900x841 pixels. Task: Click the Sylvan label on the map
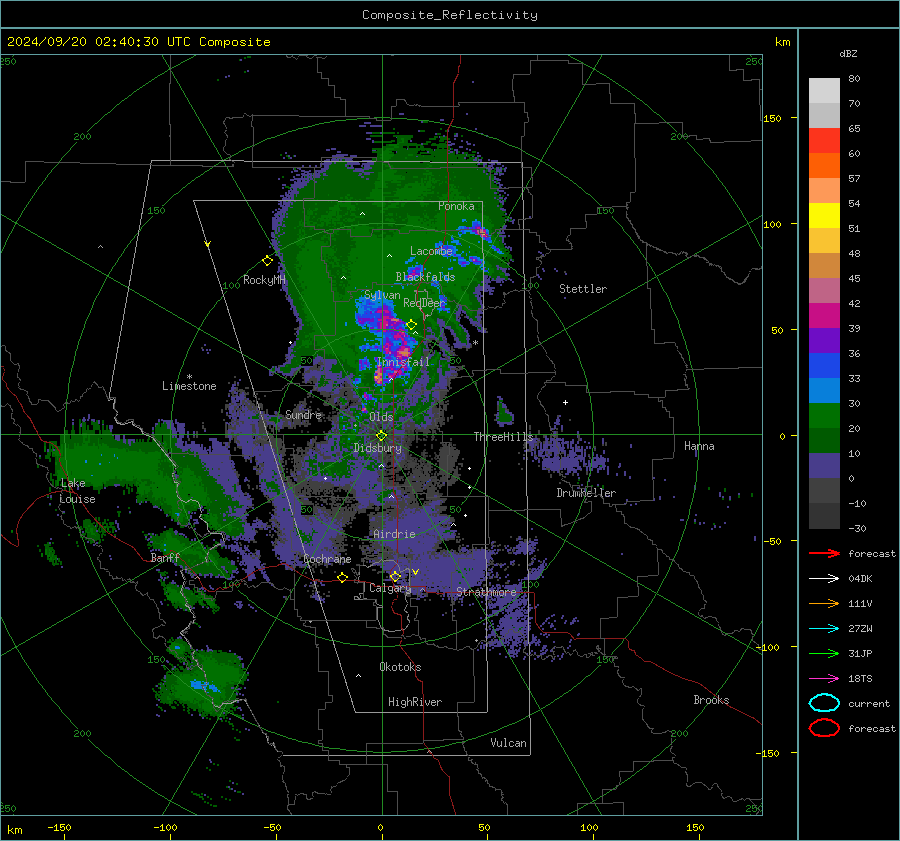[382, 295]
